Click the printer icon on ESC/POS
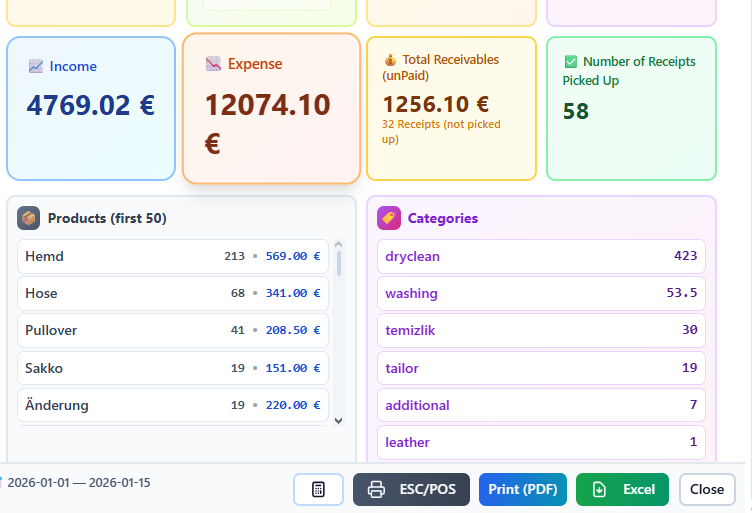 pos(376,490)
